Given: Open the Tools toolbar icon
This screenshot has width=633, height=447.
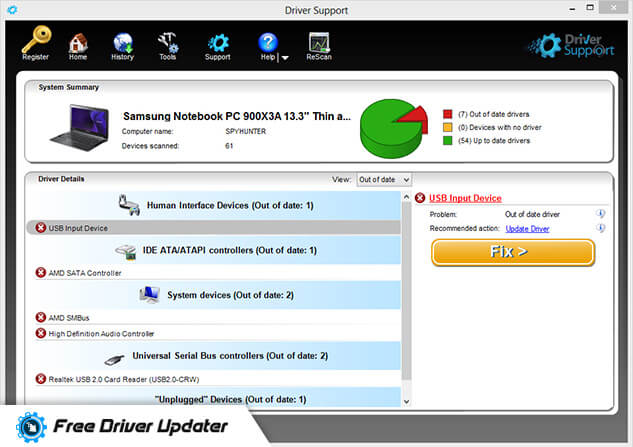Looking at the screenshot, I should click(x=168, y=46).
